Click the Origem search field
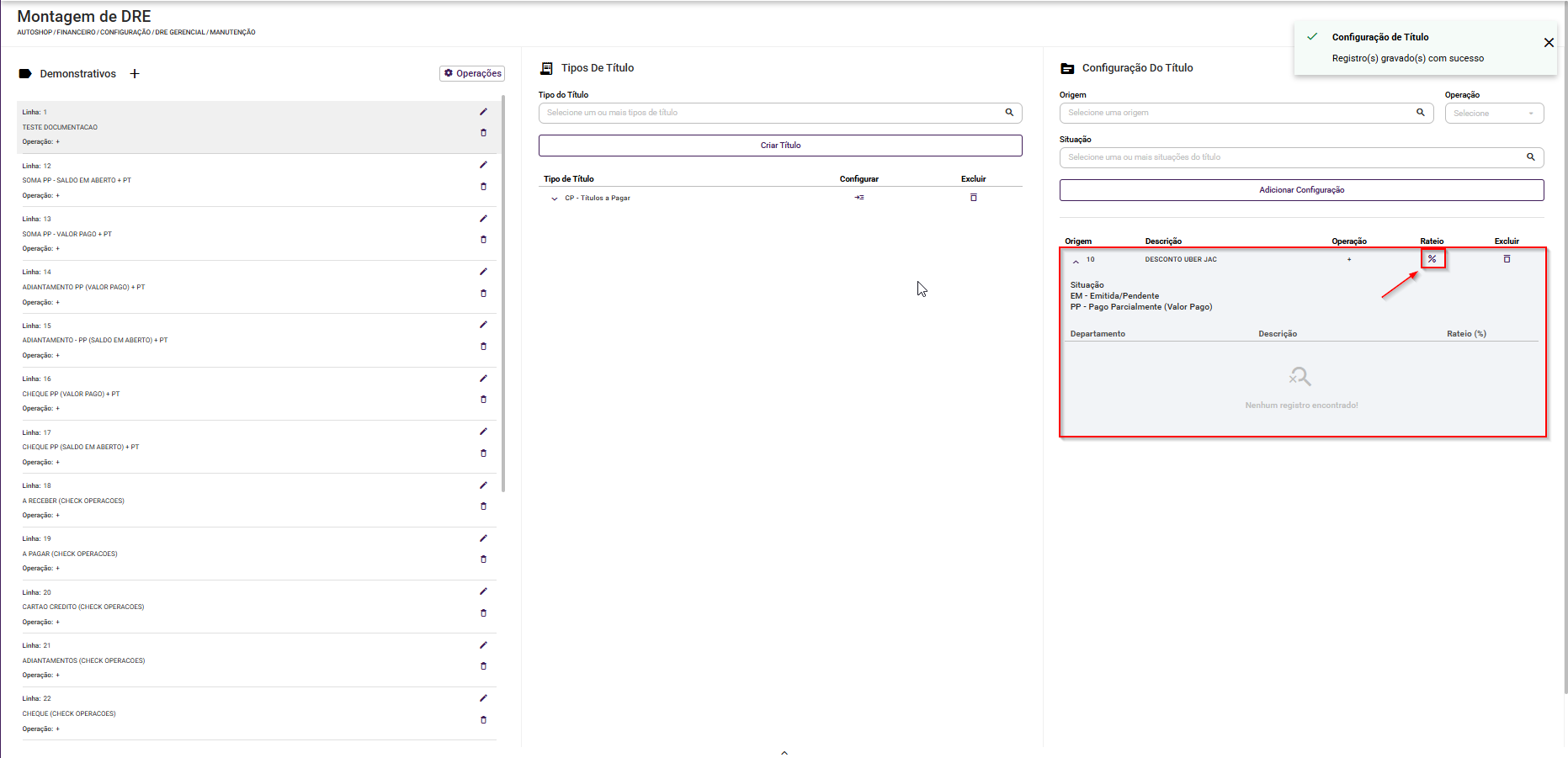The width and height of the screenshot is (1568, 758). 1246,113
